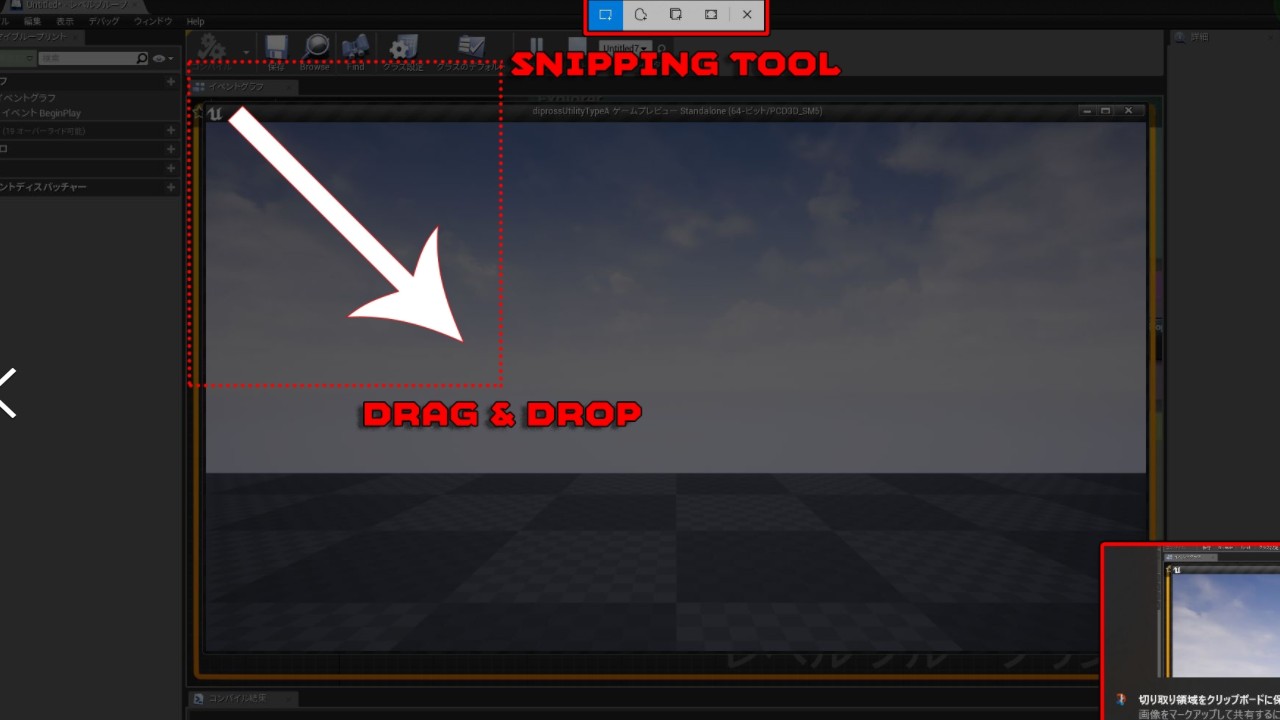The width and height of the screenshot is (1280, 720).
Task: Open the Untitled7 debug object dropdown
Action: click(625, 47)
